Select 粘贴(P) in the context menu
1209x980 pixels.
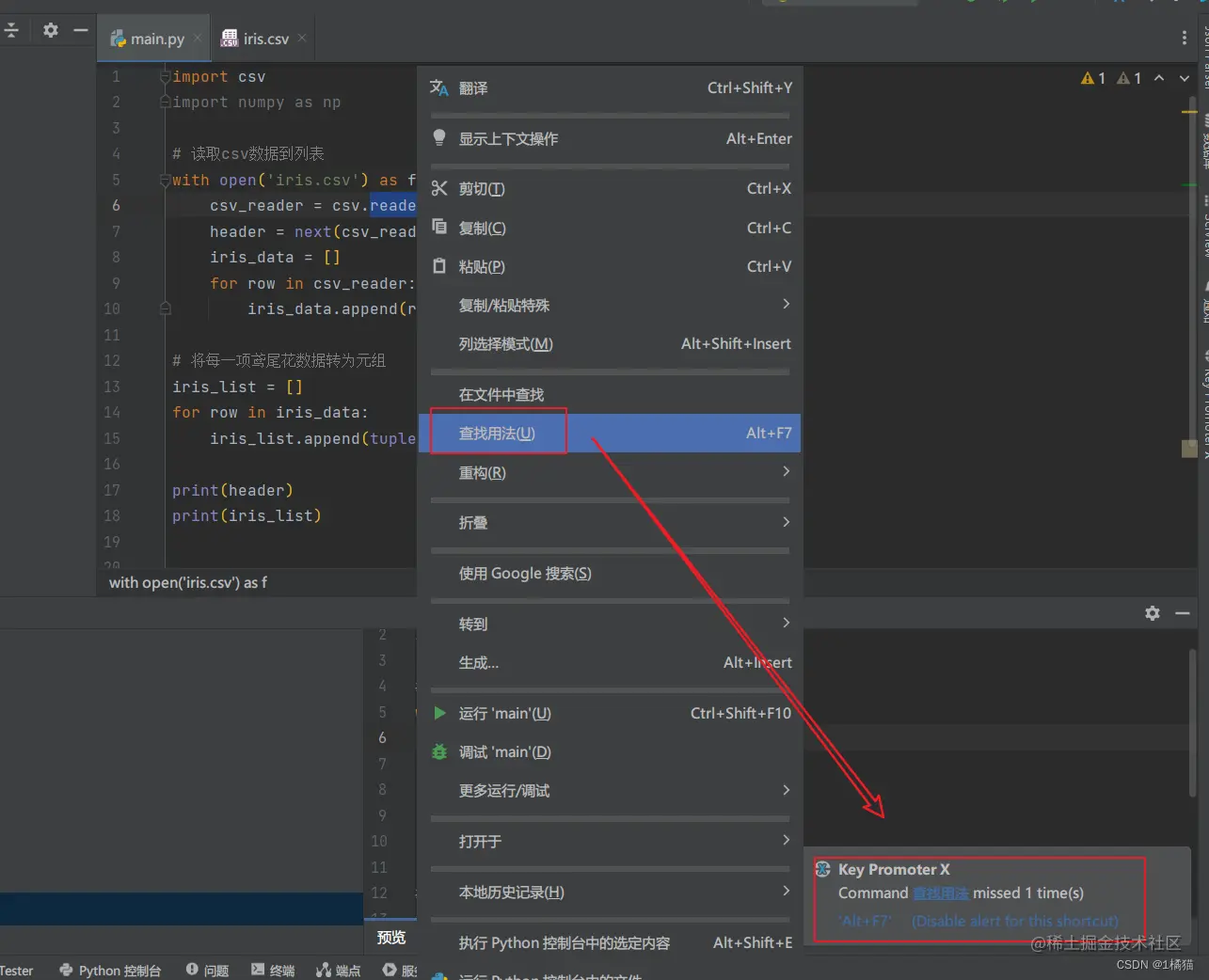(610, 266)
